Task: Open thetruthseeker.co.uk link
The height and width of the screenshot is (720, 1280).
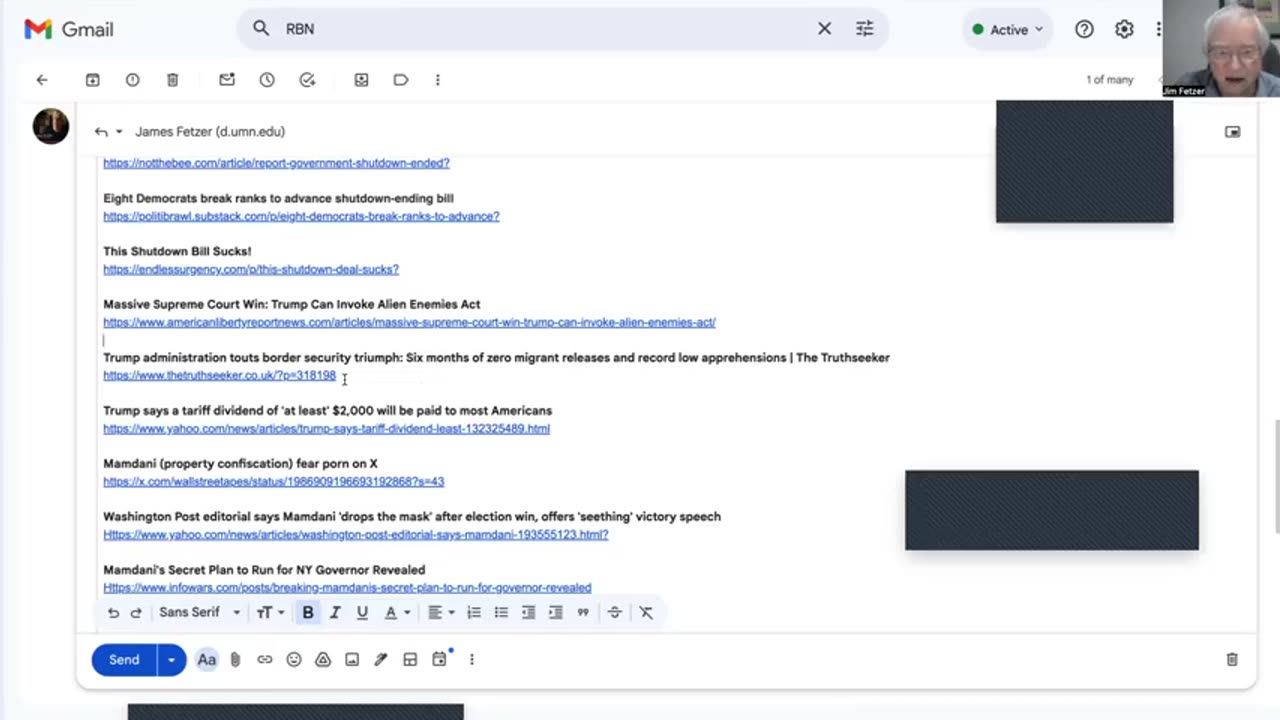Action: point(219,375)
